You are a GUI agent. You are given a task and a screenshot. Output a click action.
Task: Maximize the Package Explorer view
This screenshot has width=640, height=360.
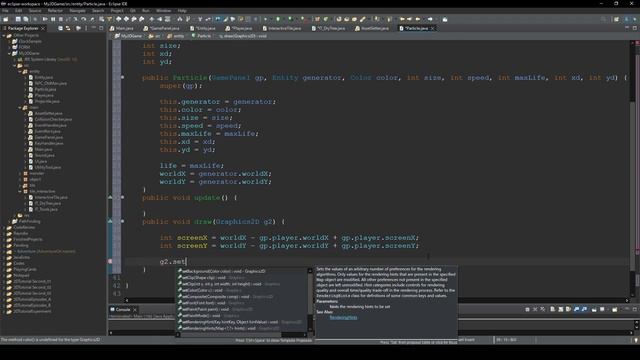click(101, 28)
